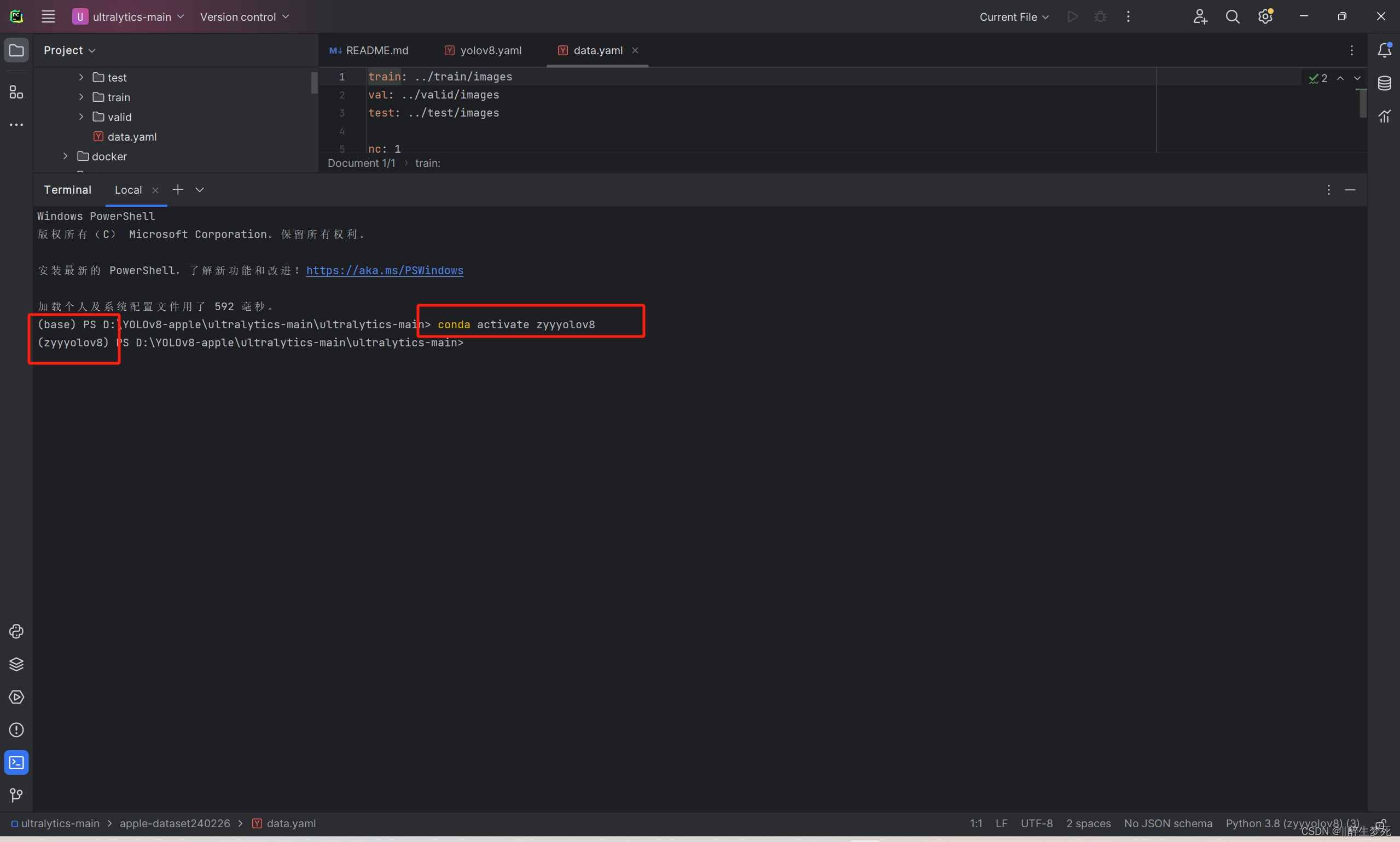Expand the train folder
Image resolution: width=1400 pixels, height=842 pixels.
pyautogui.click(x=80, y=97)
